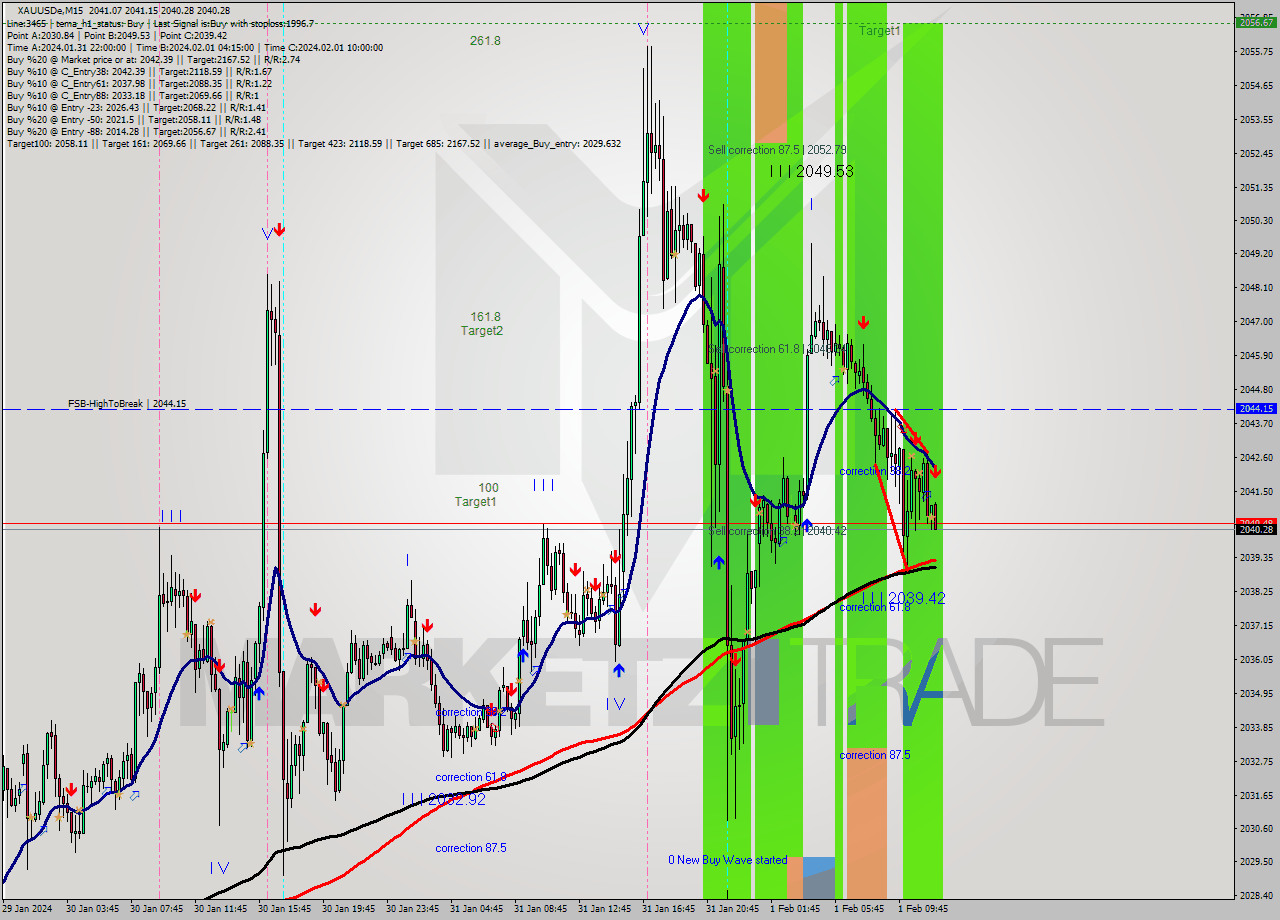Click the highlighted 2056.67 price axis marker
This screenshot has width=1280, height=920.
pos(1256,22)
